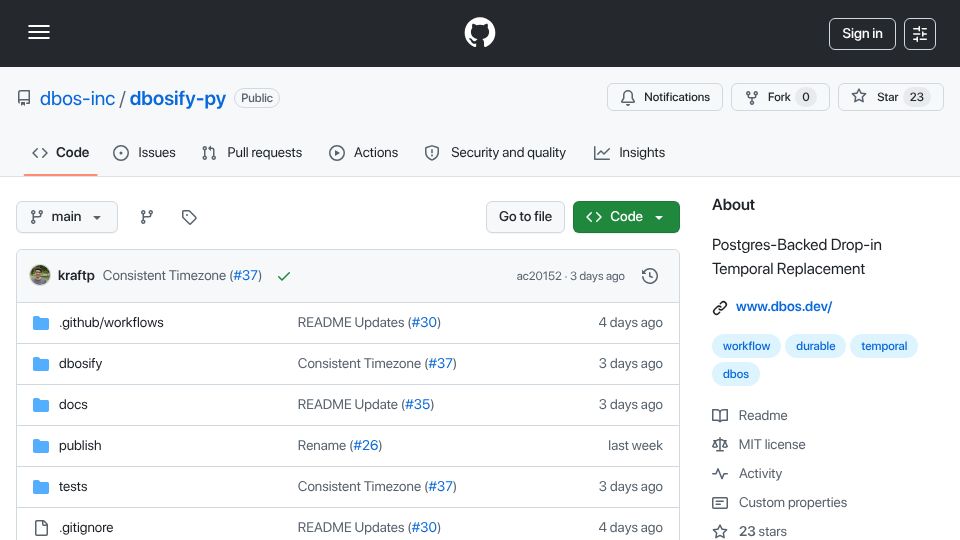This screenshot has width=960, height=540.
Task: Select the durable topic tag
Action: 816,346
